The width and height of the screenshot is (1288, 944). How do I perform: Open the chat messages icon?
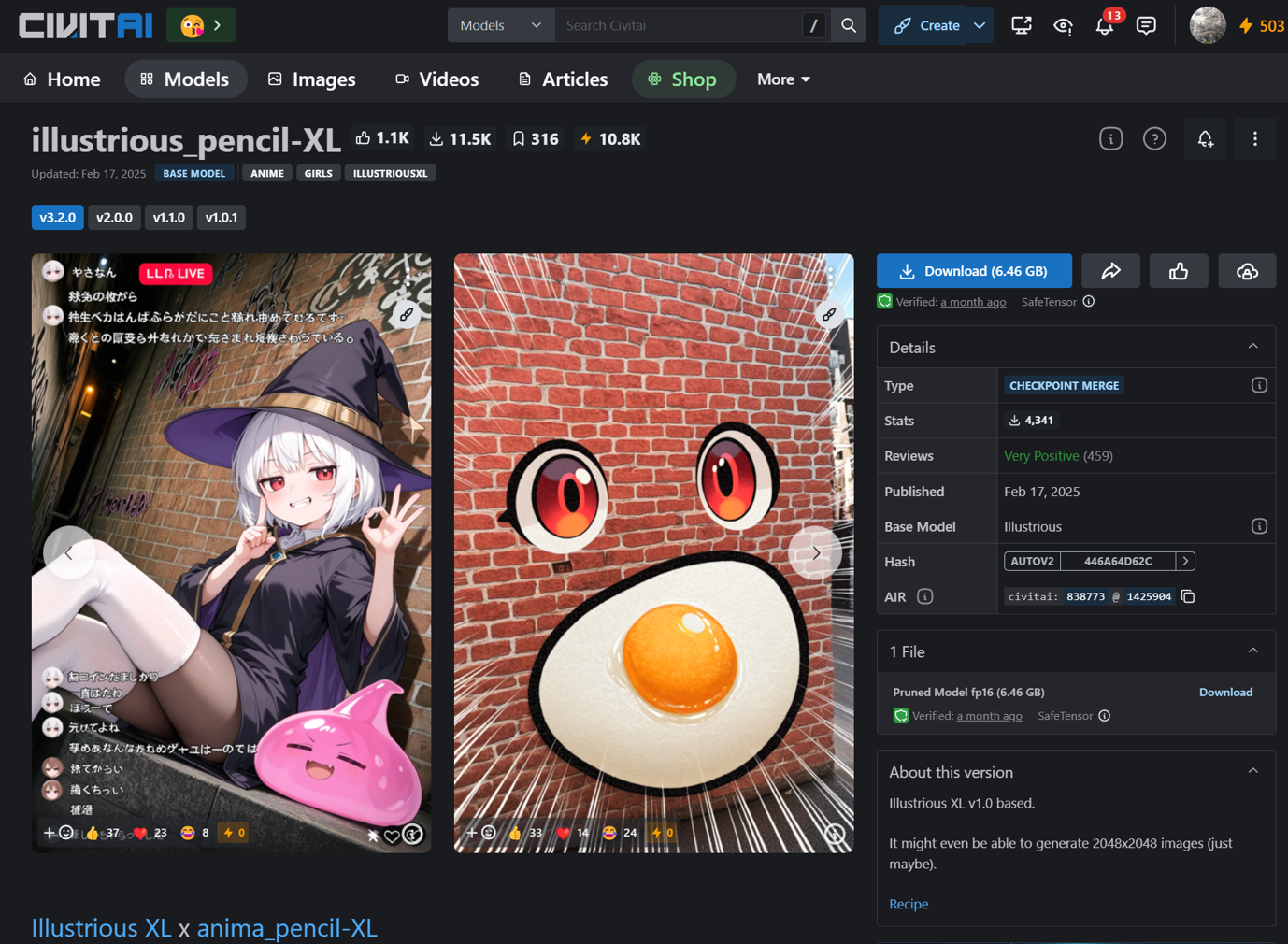(x=1146, y=25)
